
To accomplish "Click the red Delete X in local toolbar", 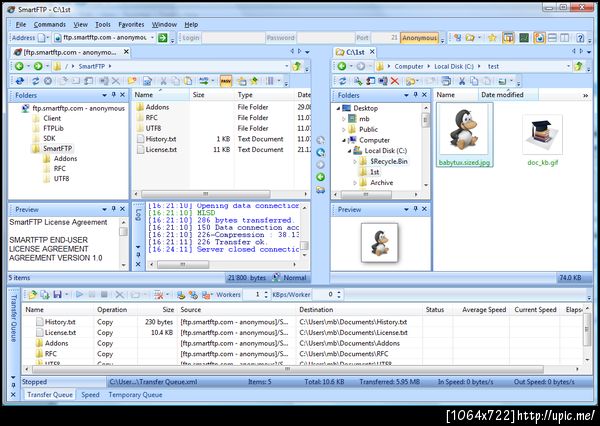I will point(395,81).
